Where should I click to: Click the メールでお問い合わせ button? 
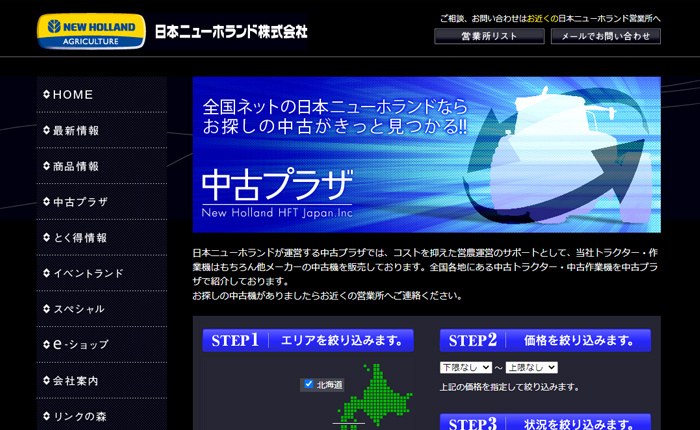605,36
